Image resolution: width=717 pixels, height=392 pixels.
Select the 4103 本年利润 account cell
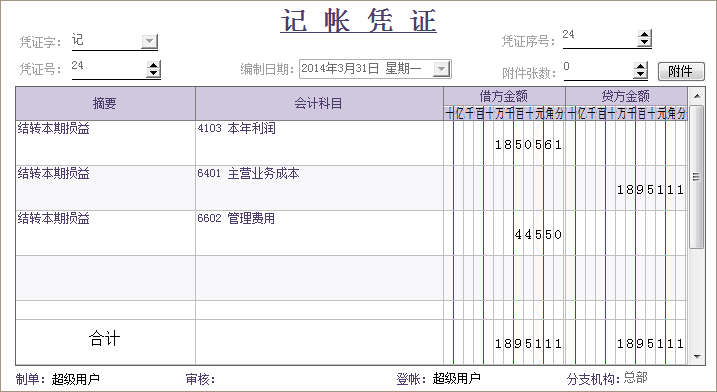coord(319,143)
